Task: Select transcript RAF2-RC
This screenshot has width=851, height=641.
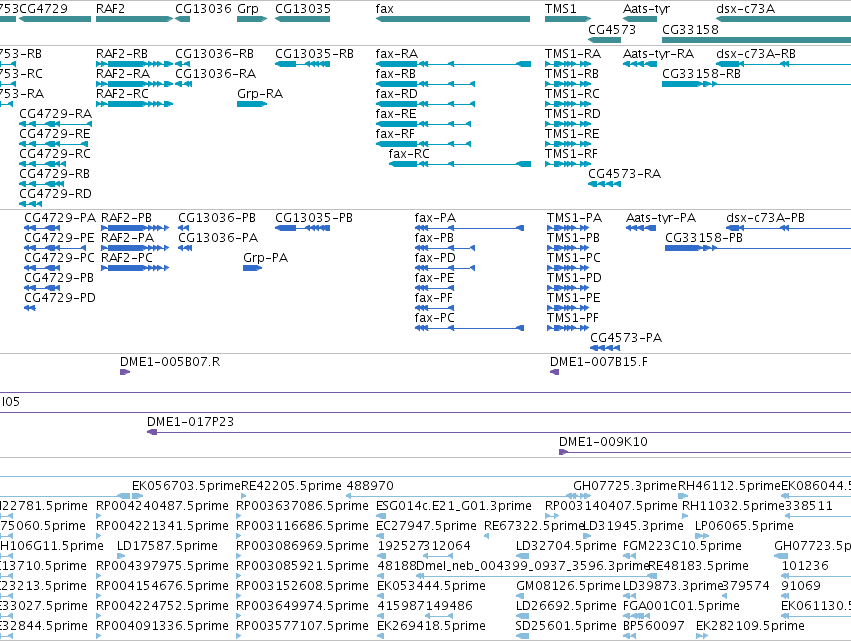Action: (134, 104)
